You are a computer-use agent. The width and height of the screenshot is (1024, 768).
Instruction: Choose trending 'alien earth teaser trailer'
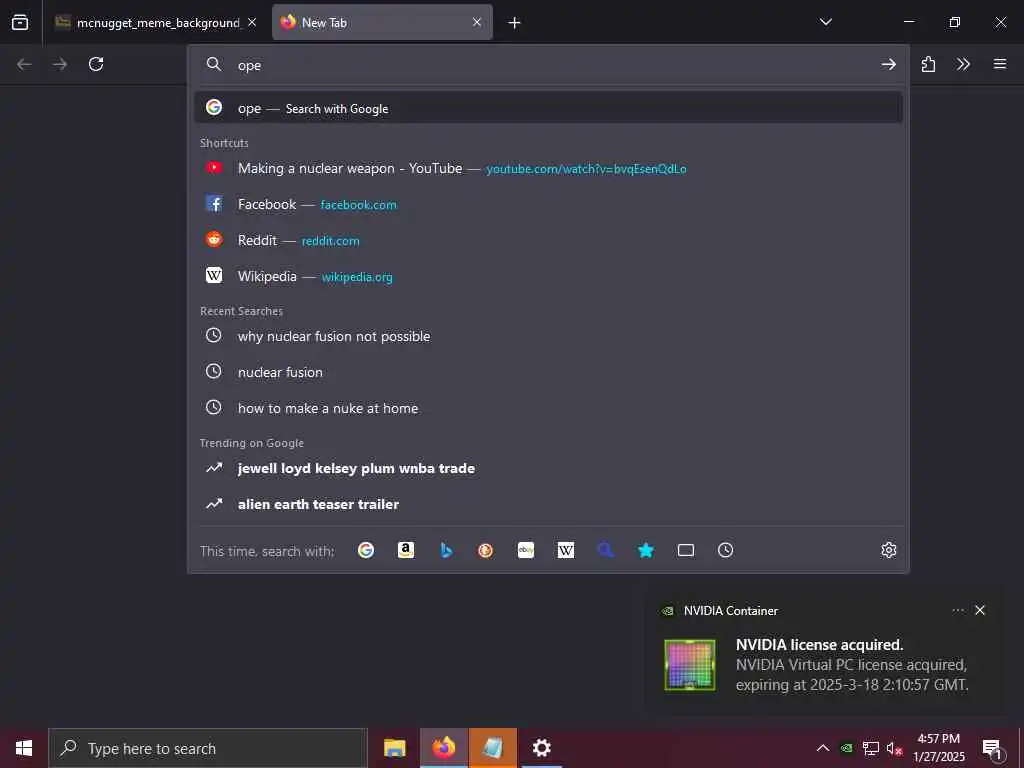(549, 504)
